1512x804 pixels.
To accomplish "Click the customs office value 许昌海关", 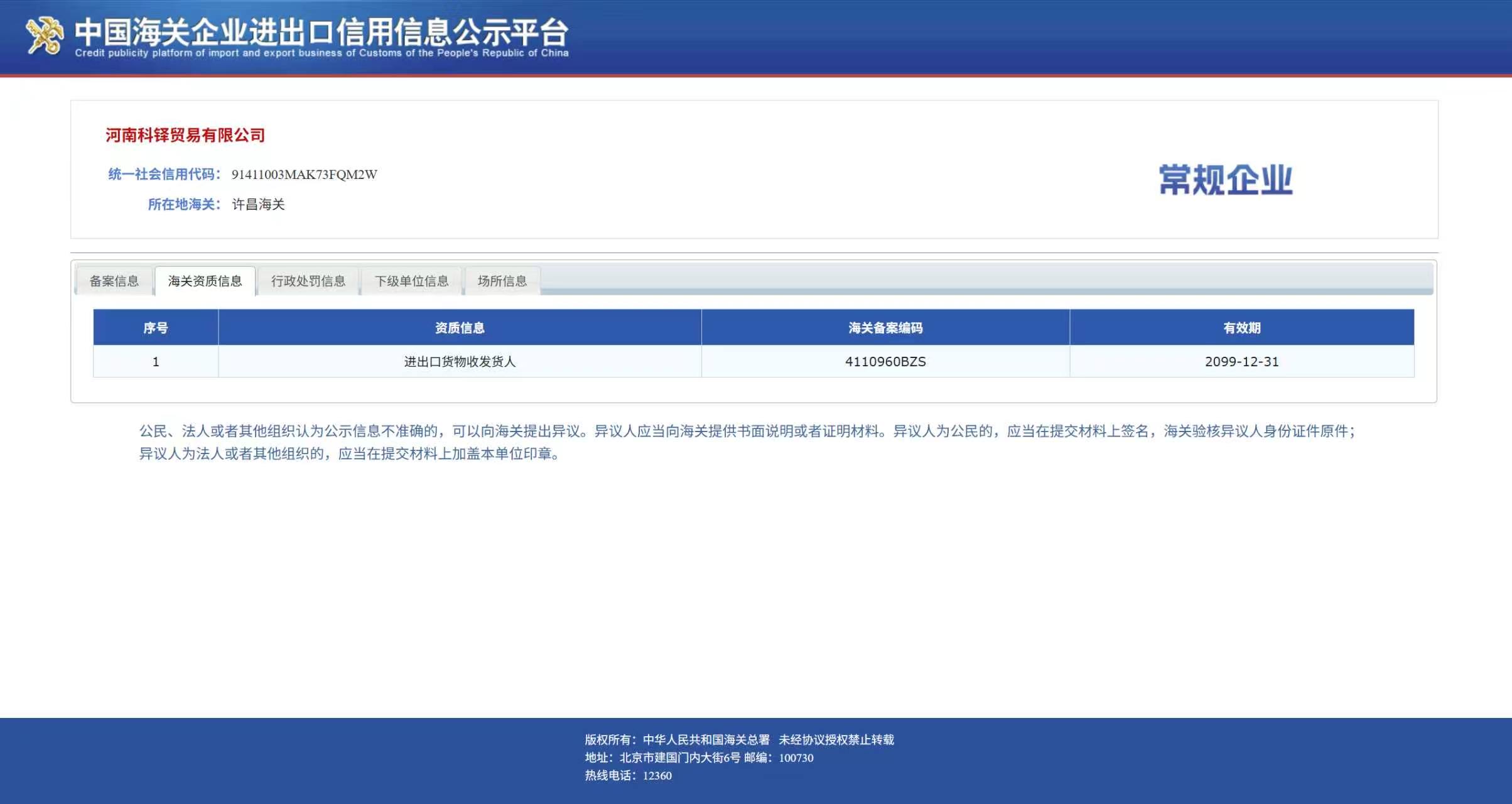I will click(x=259, y=204).
